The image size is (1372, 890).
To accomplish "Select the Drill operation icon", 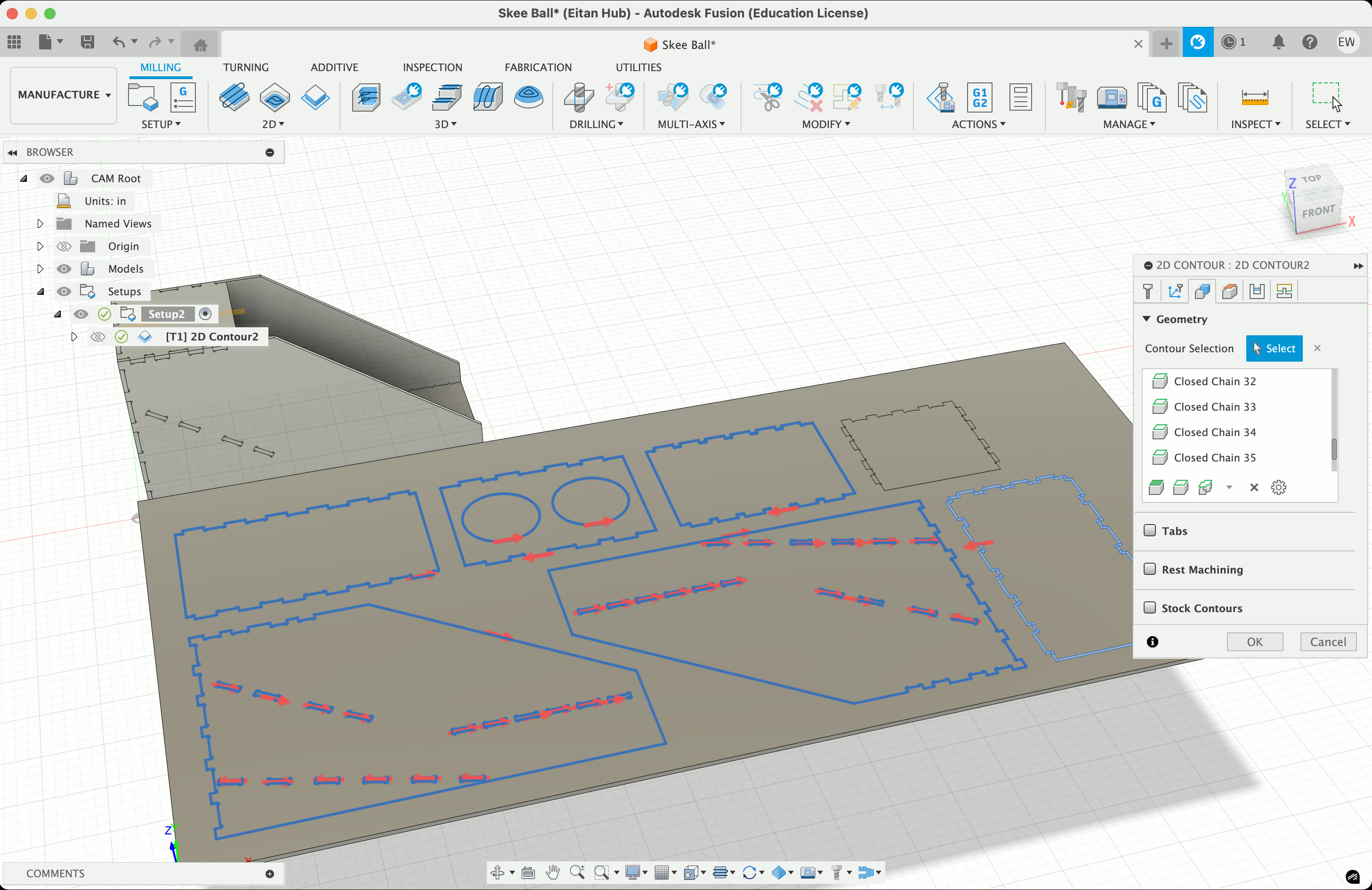I will [579, 97].
